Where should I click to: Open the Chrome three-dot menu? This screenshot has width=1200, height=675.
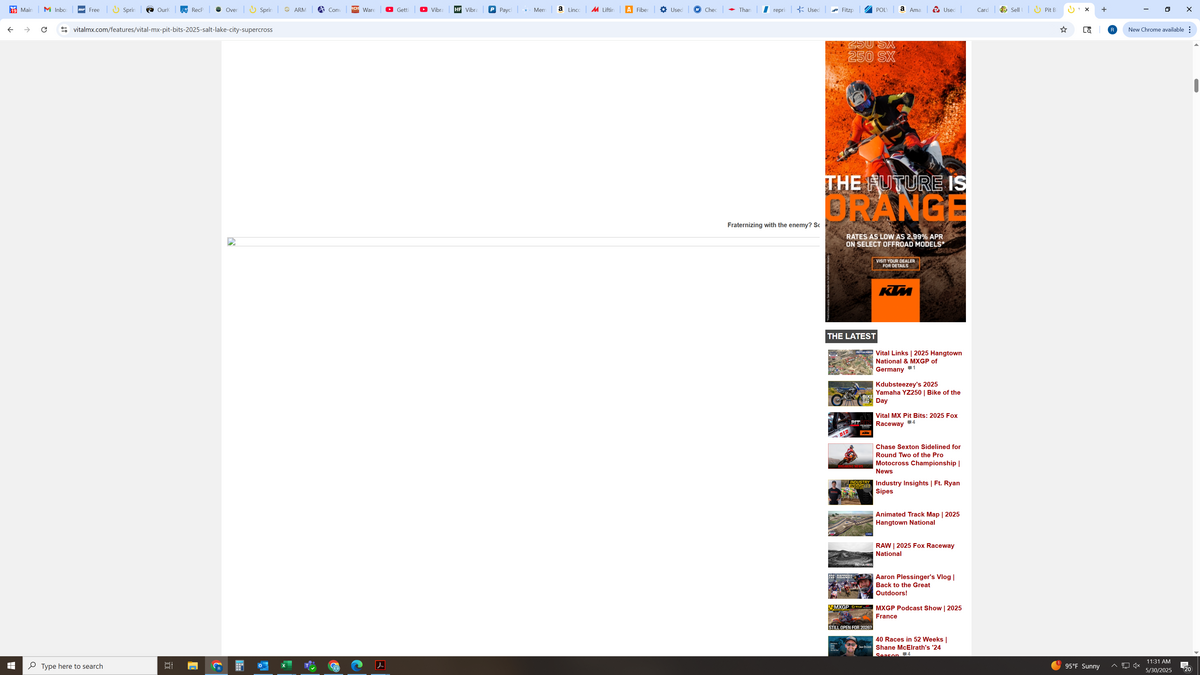(1190, 30)
